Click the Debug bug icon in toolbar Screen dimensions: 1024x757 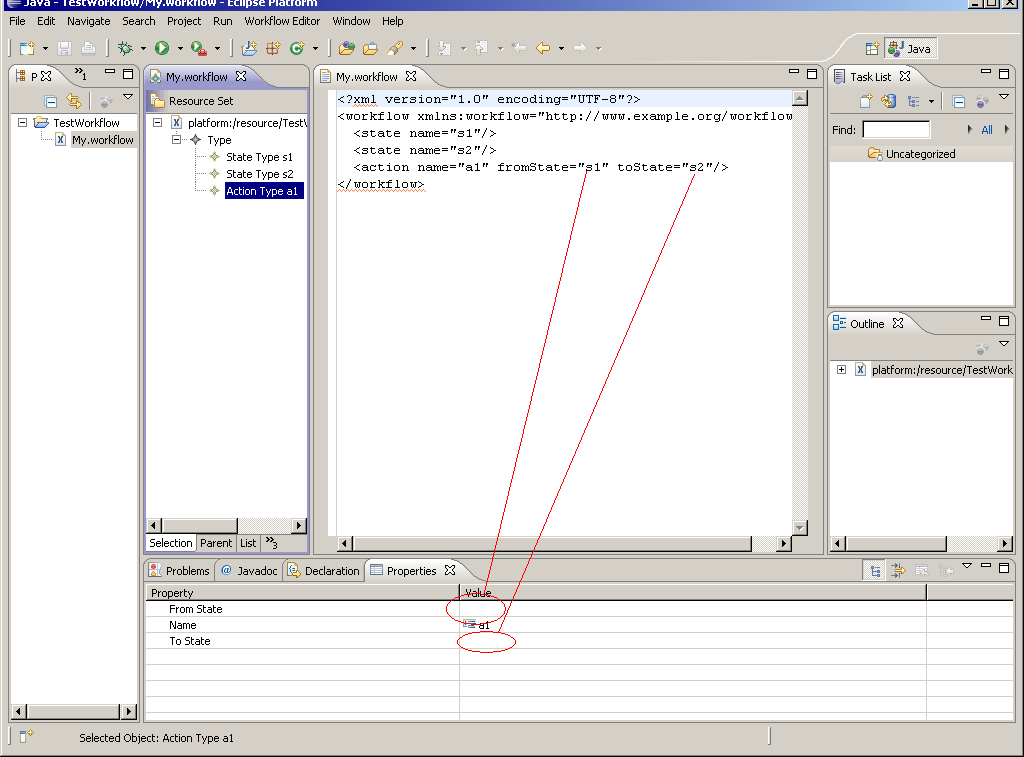tap(125, 48)
